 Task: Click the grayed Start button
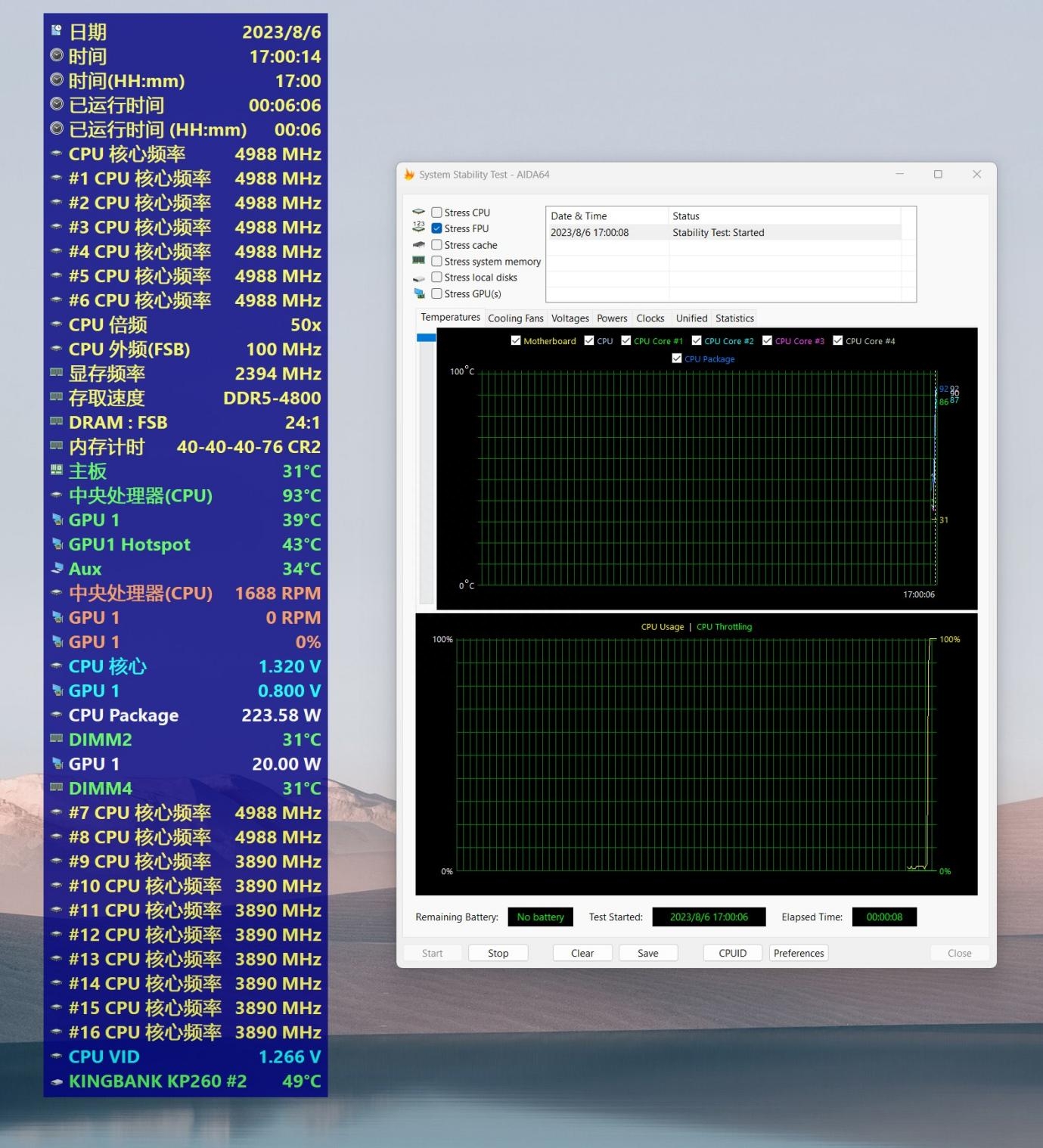[433, 953]
